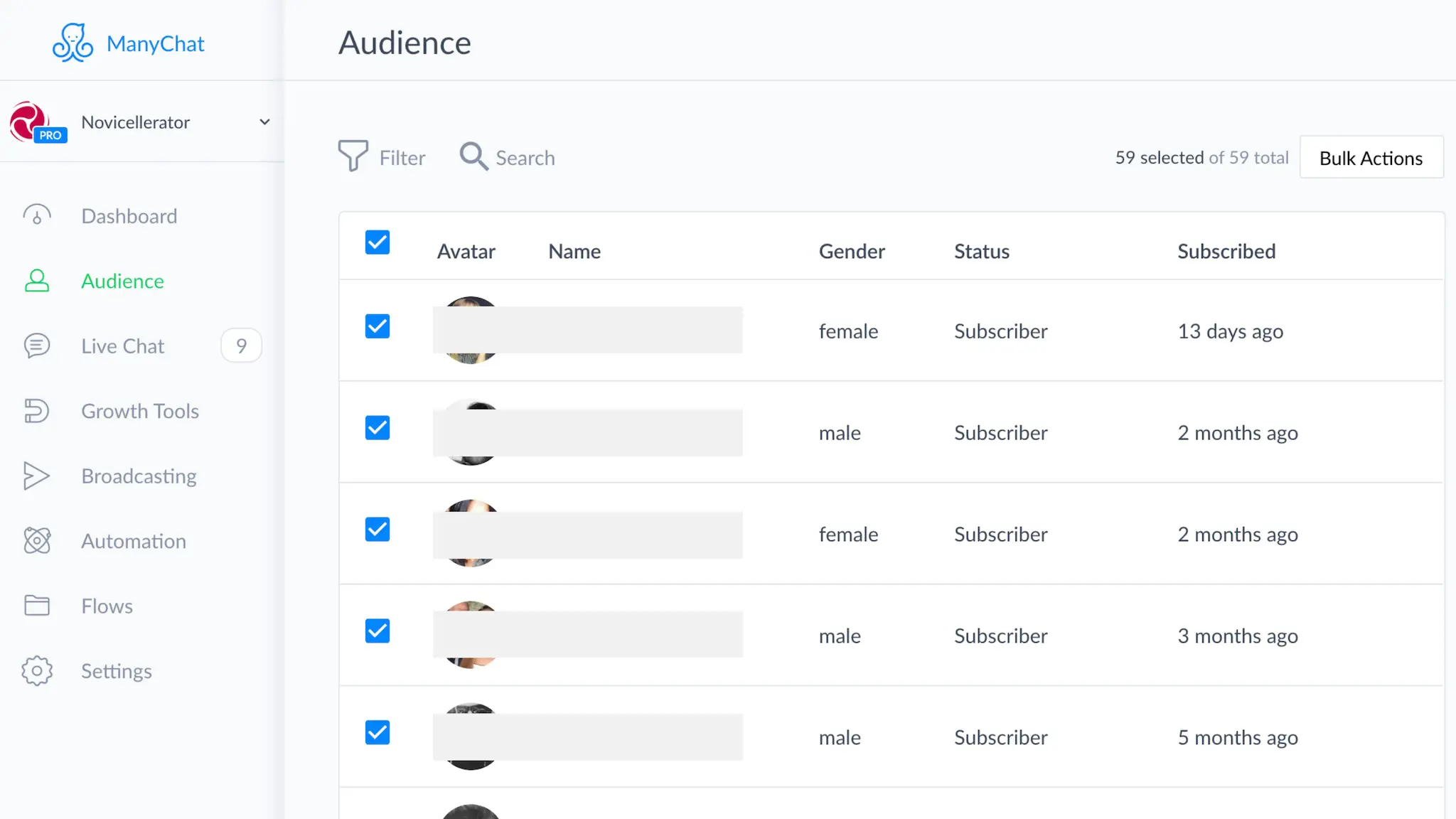1456x819 pixels.
Task: Click the '3 months ago' cell
Action: [1238, 636]
